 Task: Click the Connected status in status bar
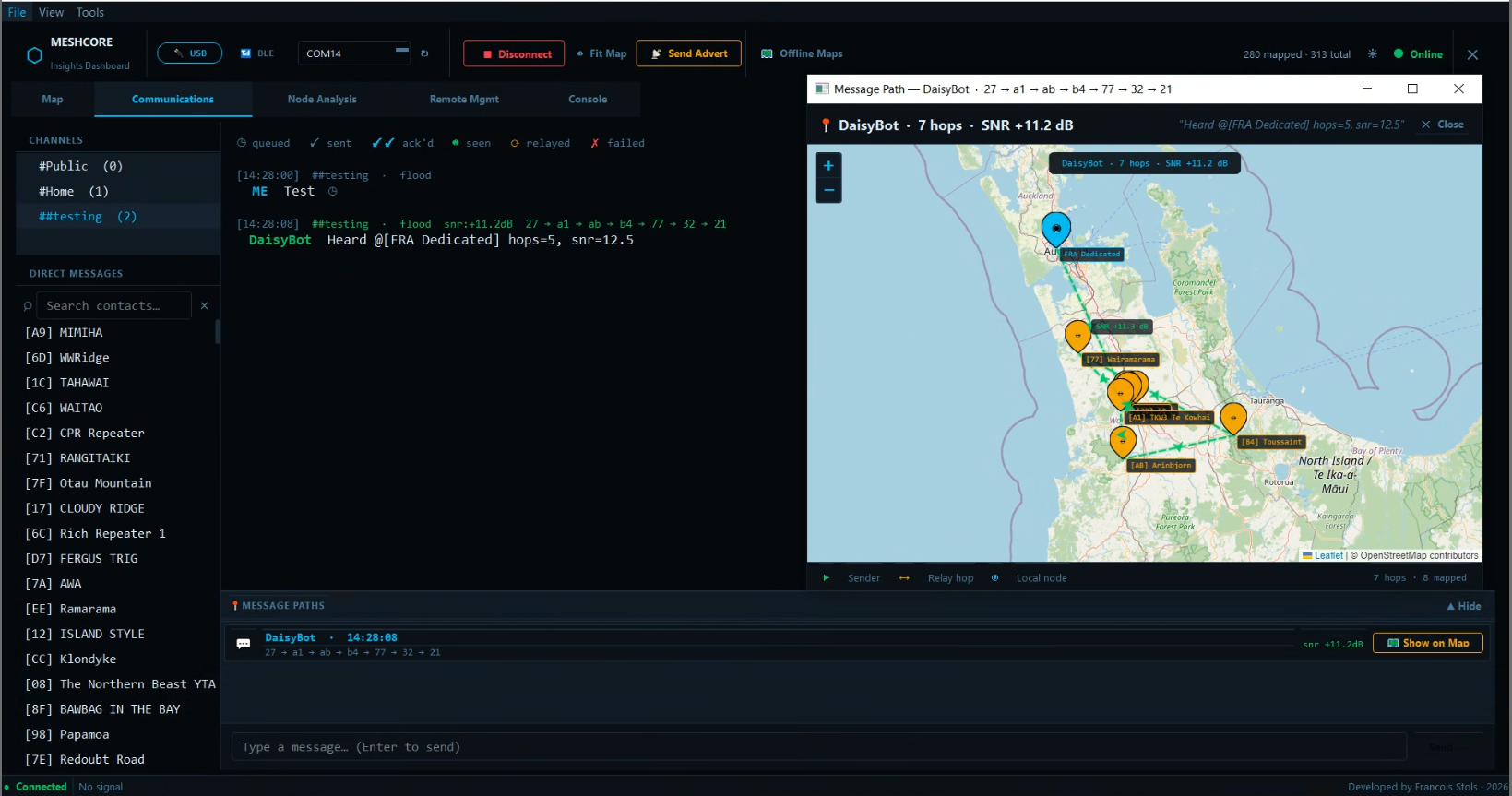[x=36, y=787]
